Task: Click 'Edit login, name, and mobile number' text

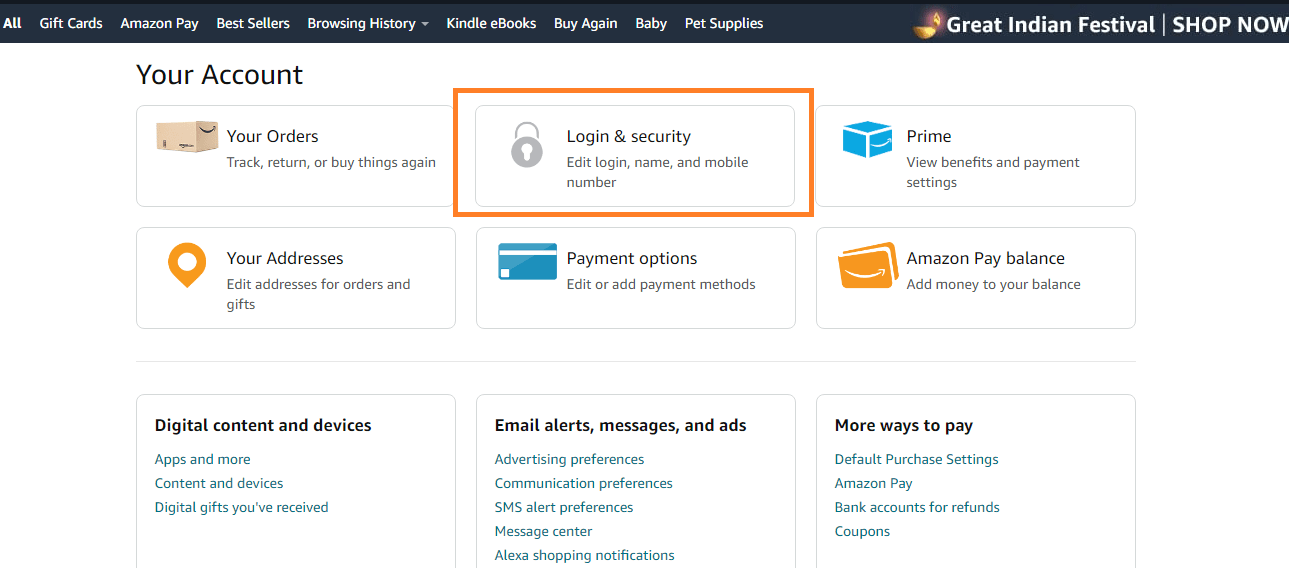Action: [x=658, y=172]
